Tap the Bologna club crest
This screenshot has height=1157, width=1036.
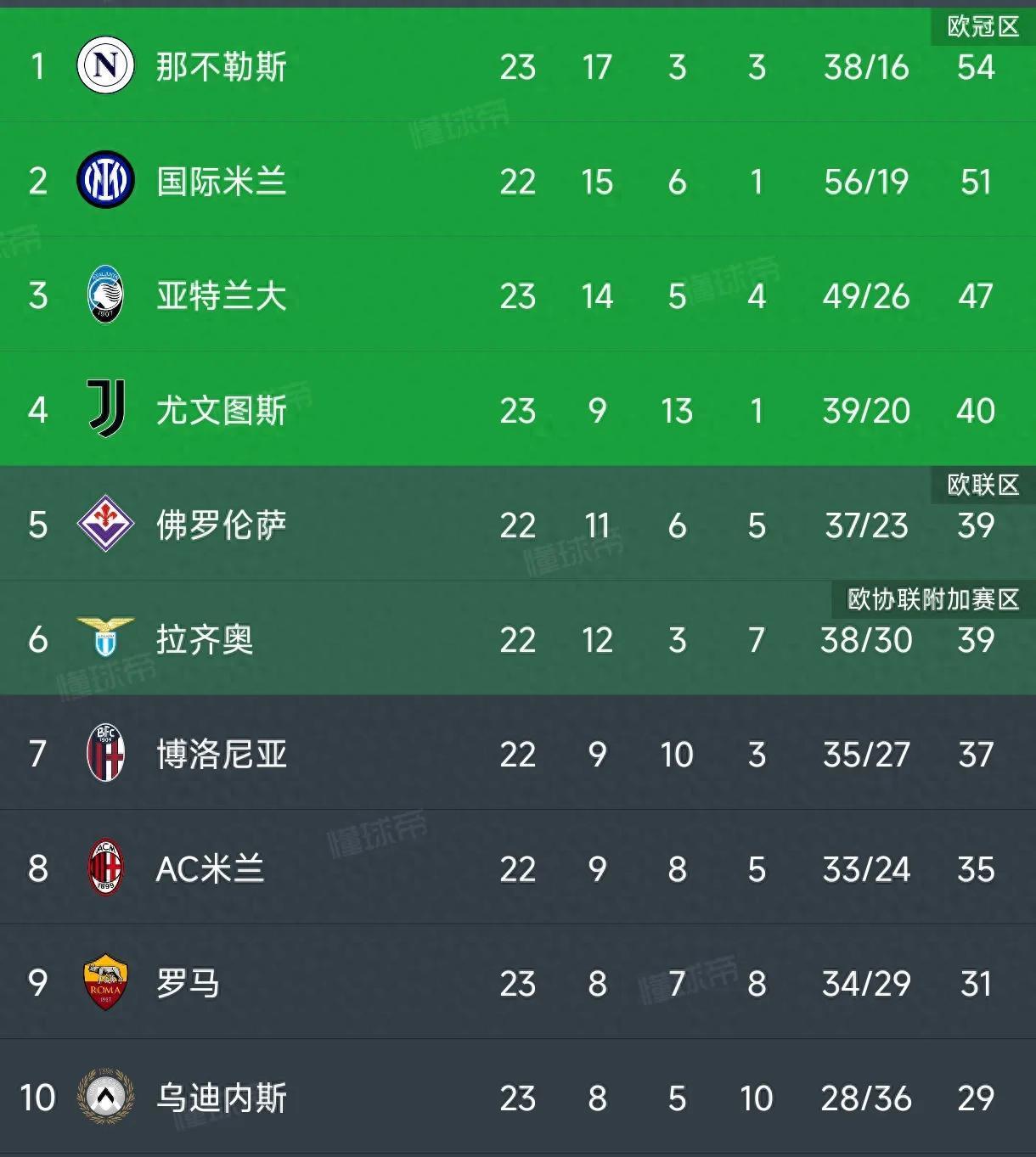click(x=106, y=753)
